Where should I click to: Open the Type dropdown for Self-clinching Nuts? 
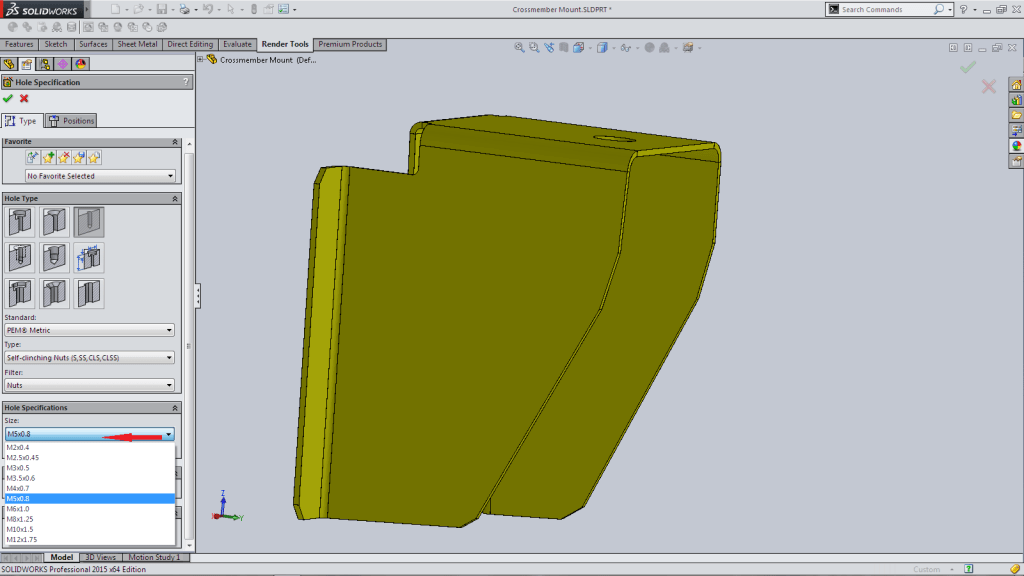[x=90, y=357]
